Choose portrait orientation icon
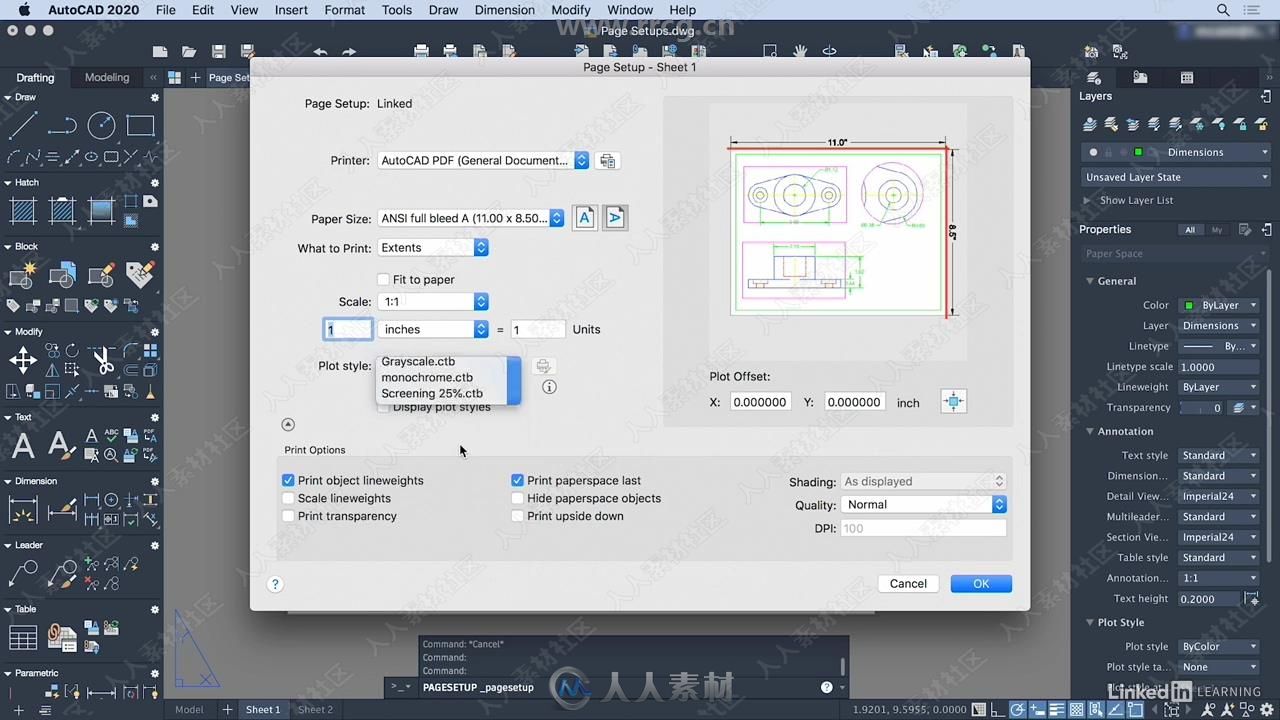Image resolution: width=1280 pixels, height=720 pixels. [x=585, y=217]
